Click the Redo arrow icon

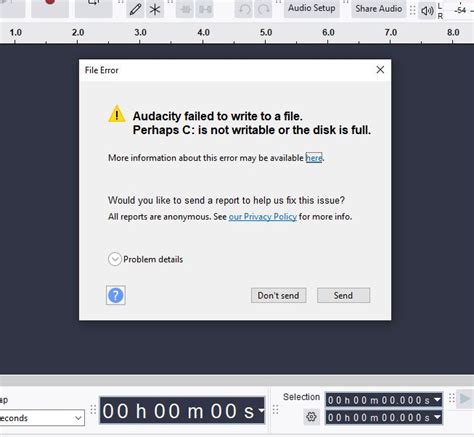coord(263,9)
